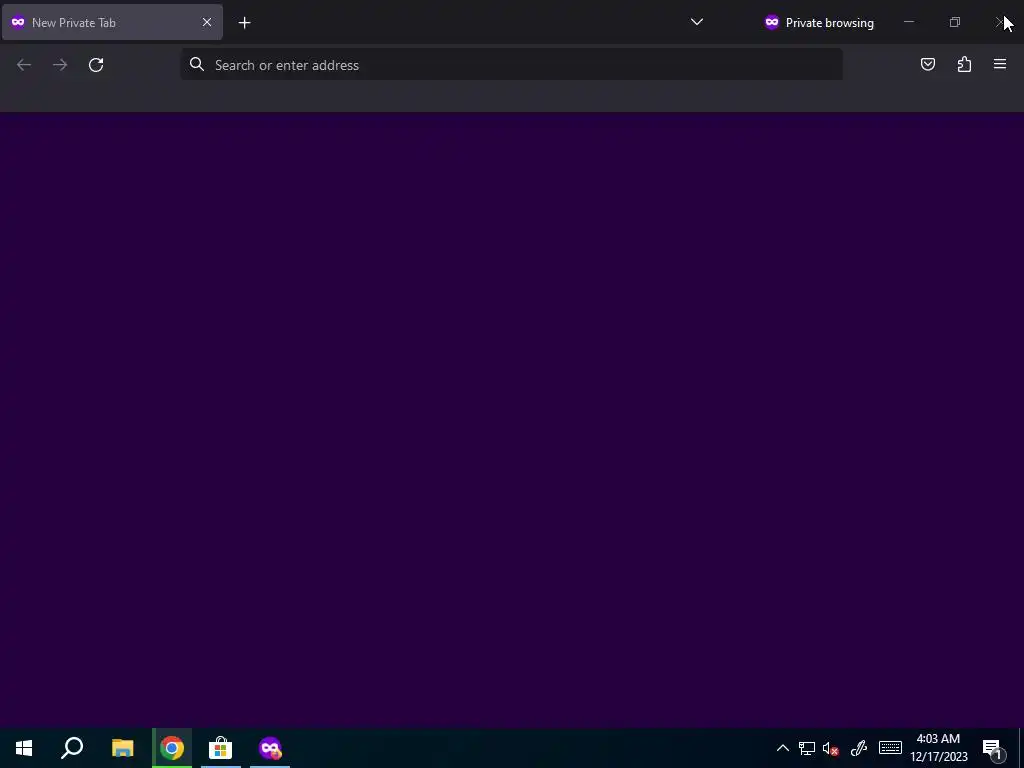Open Windows search from taskbar
The width and height of the screenshot is (1024, 768).
click(x=72, y=748)
